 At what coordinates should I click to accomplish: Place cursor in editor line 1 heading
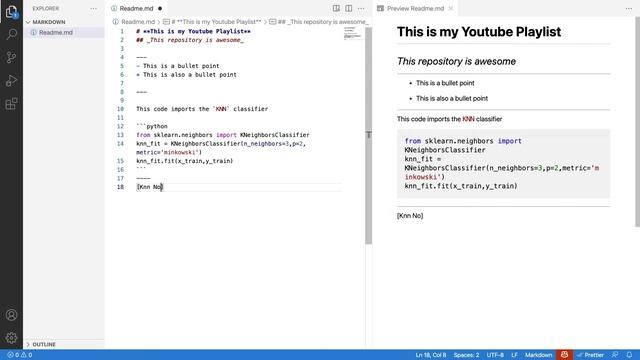(193, 31)
